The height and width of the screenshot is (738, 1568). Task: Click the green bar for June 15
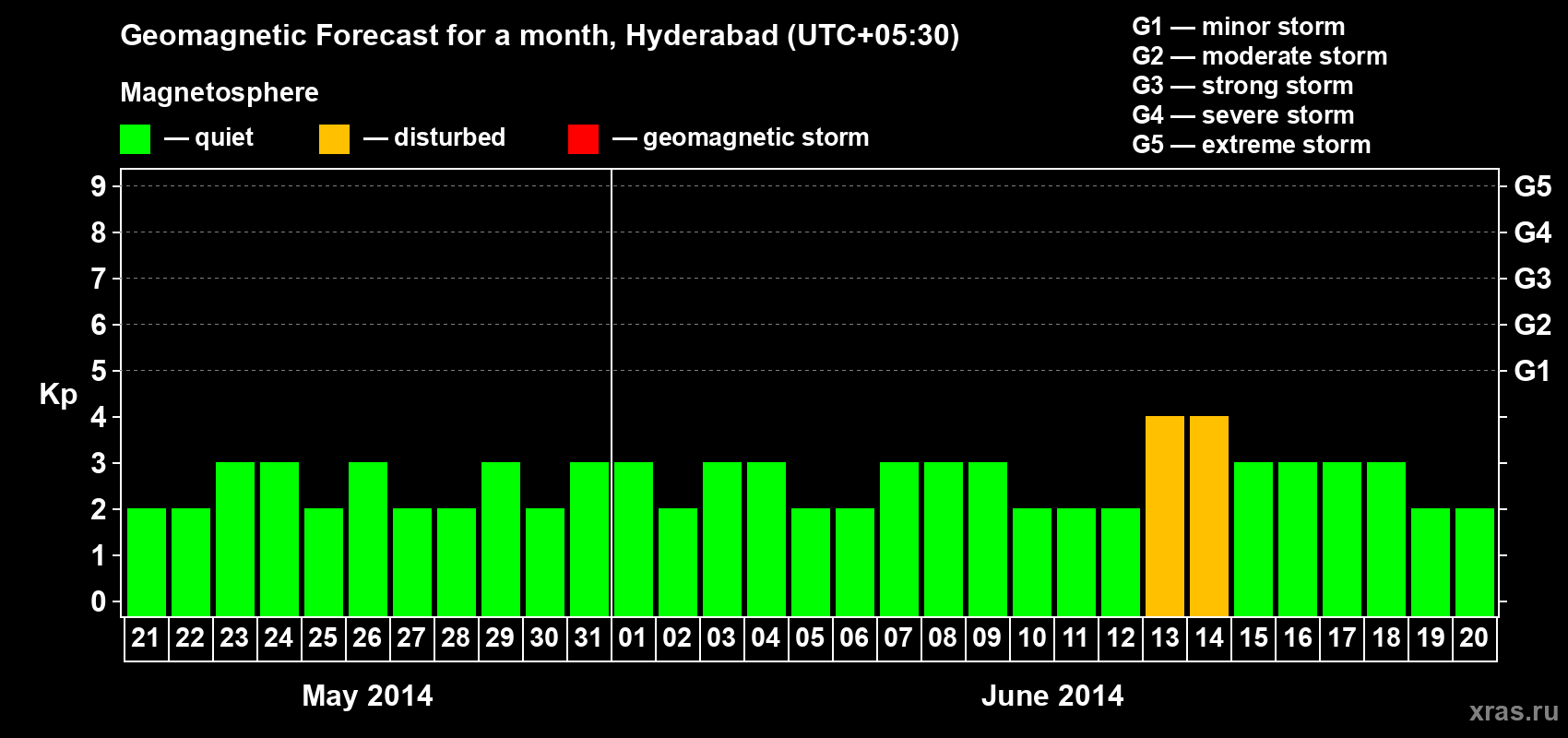coord(1253,540)
